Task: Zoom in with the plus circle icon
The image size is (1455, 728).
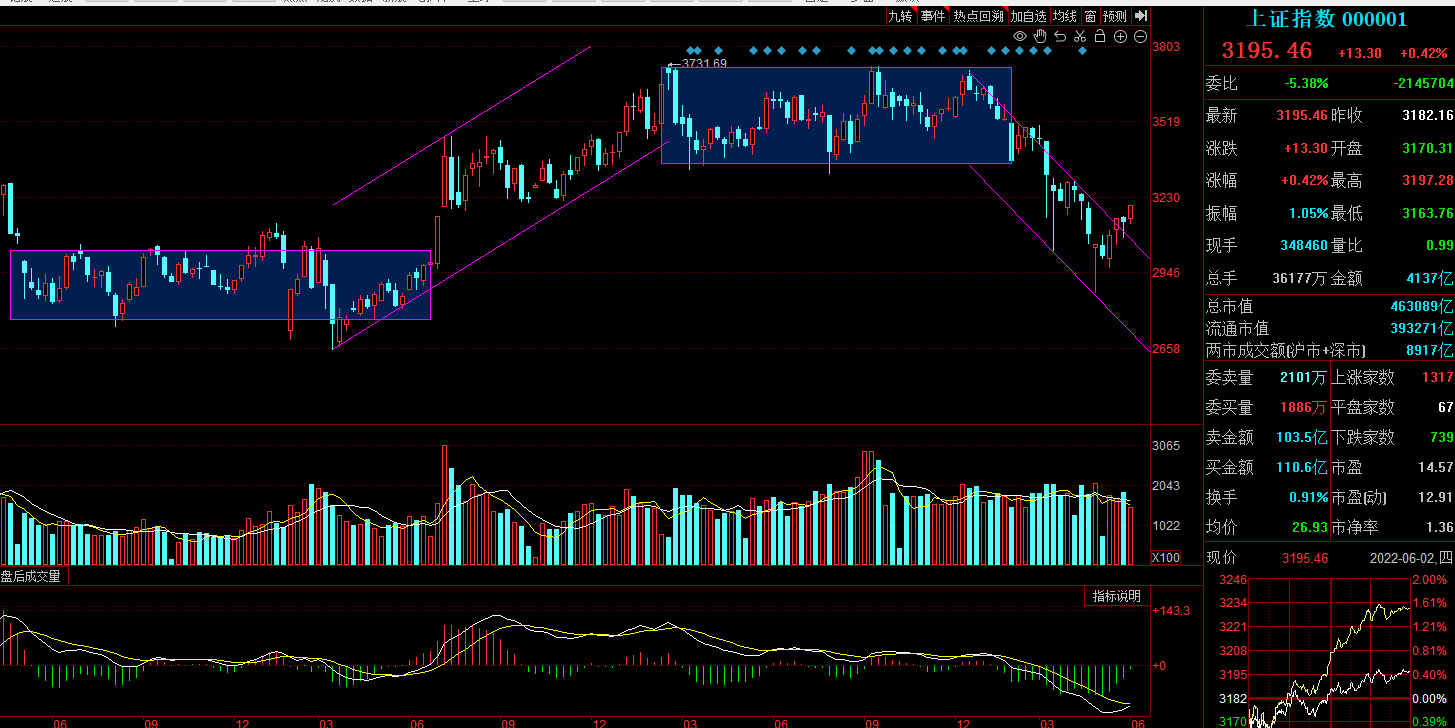Action: 1120,37
